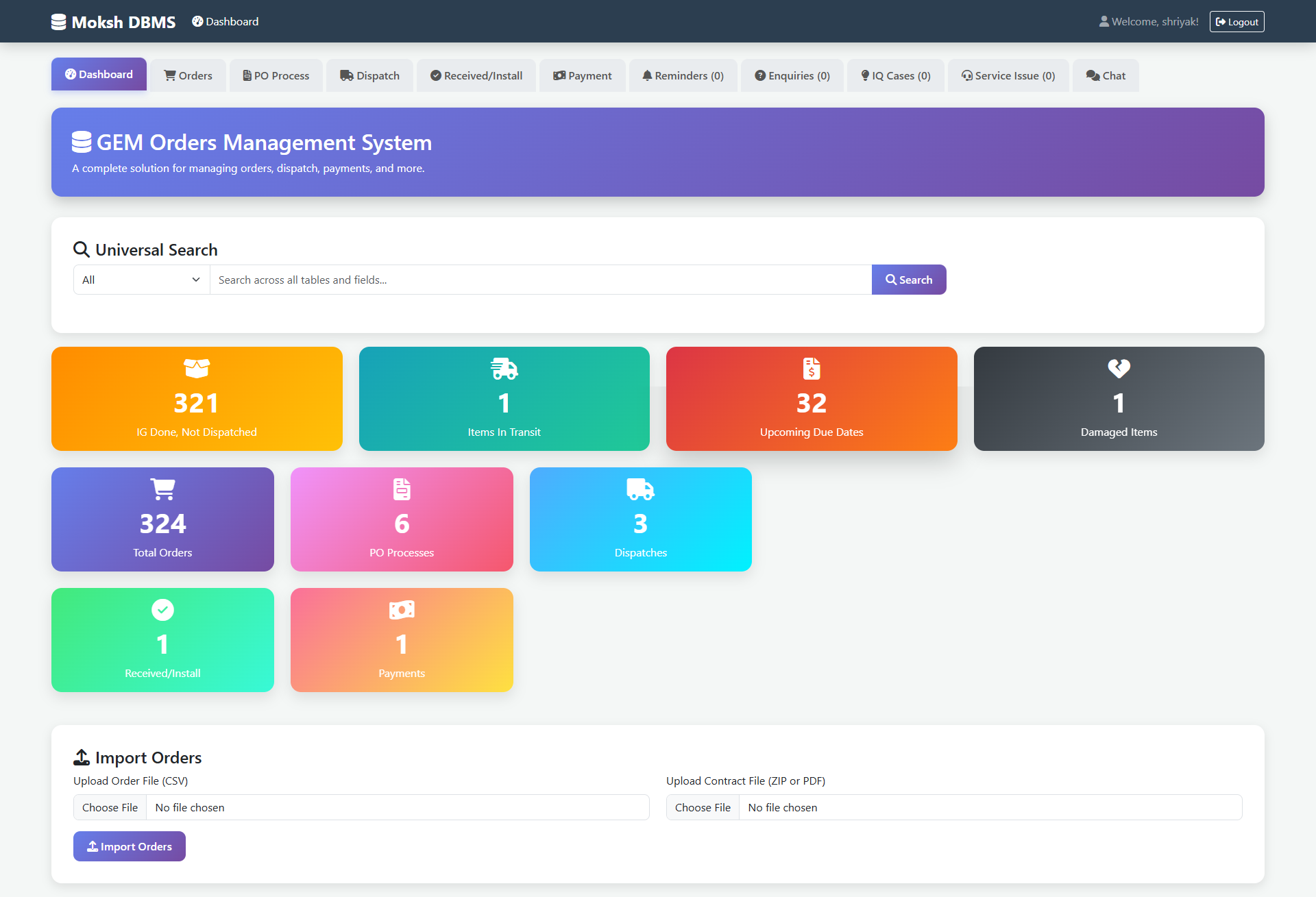Click the money icon on Payments card
1316x897 pixels.
pos(402,610)
